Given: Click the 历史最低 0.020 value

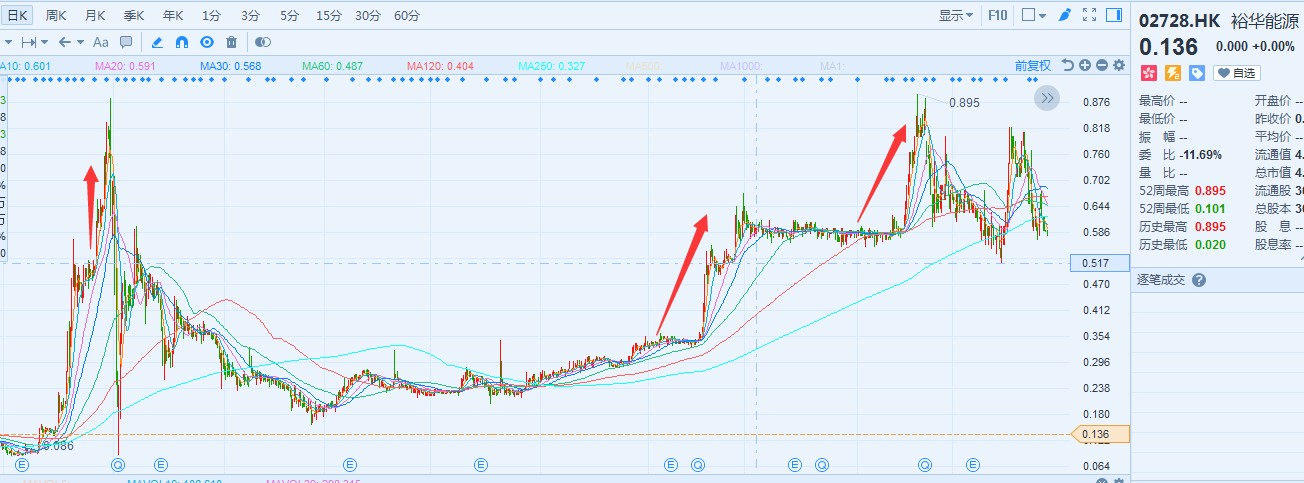Looking at the screenshot, I should 1211,244.
